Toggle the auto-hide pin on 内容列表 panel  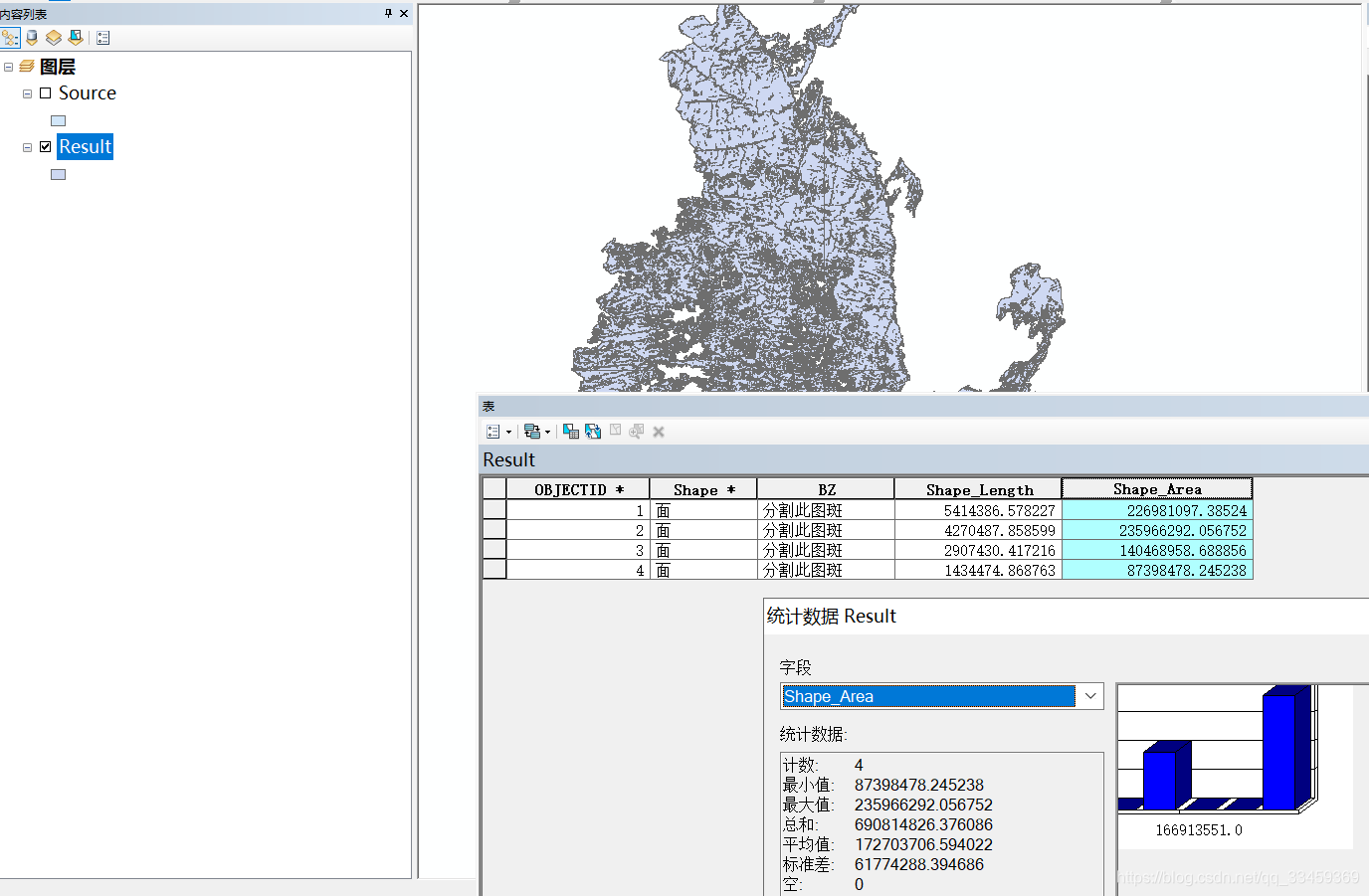point(389,13)
